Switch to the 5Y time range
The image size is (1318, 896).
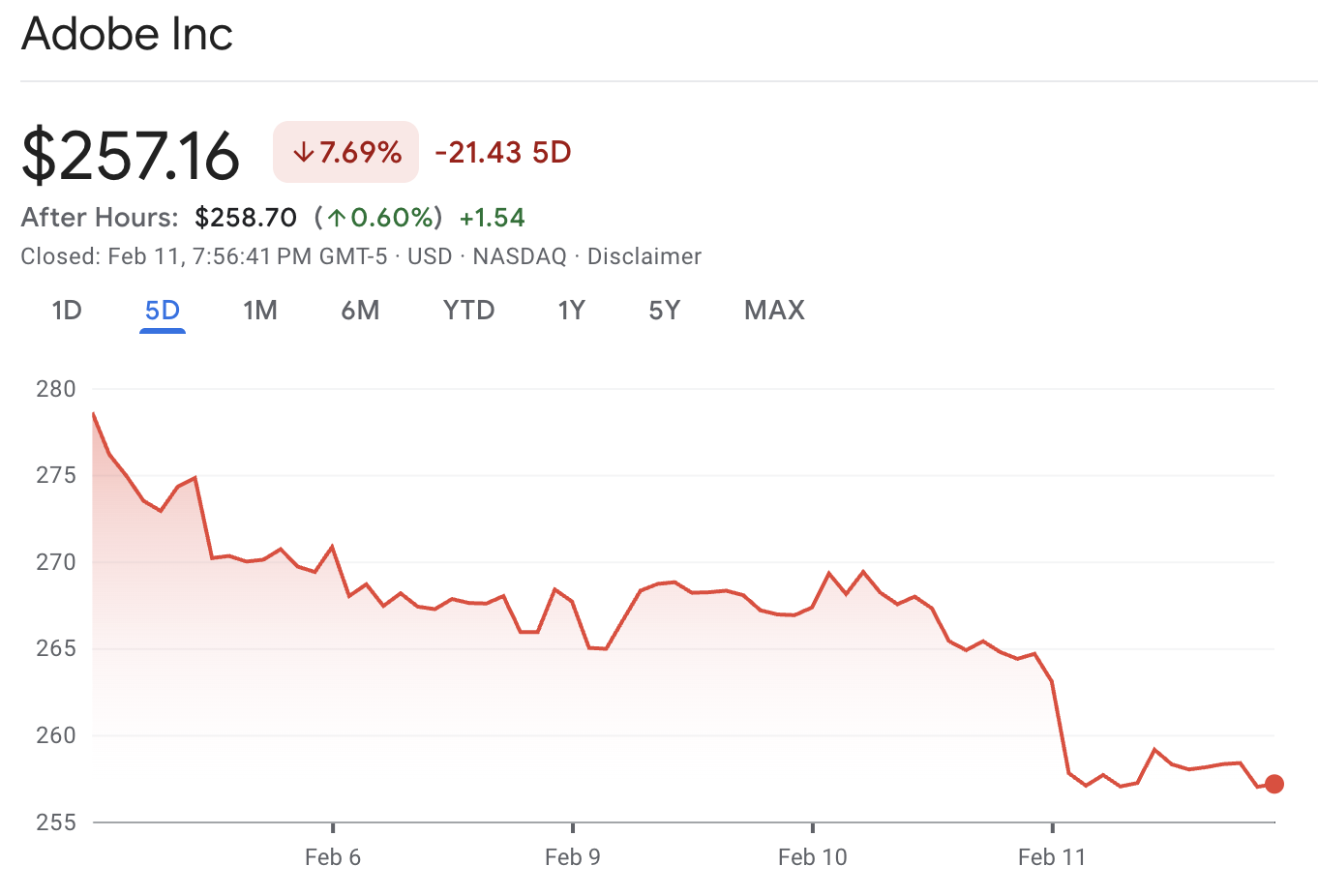pos(665,310)
